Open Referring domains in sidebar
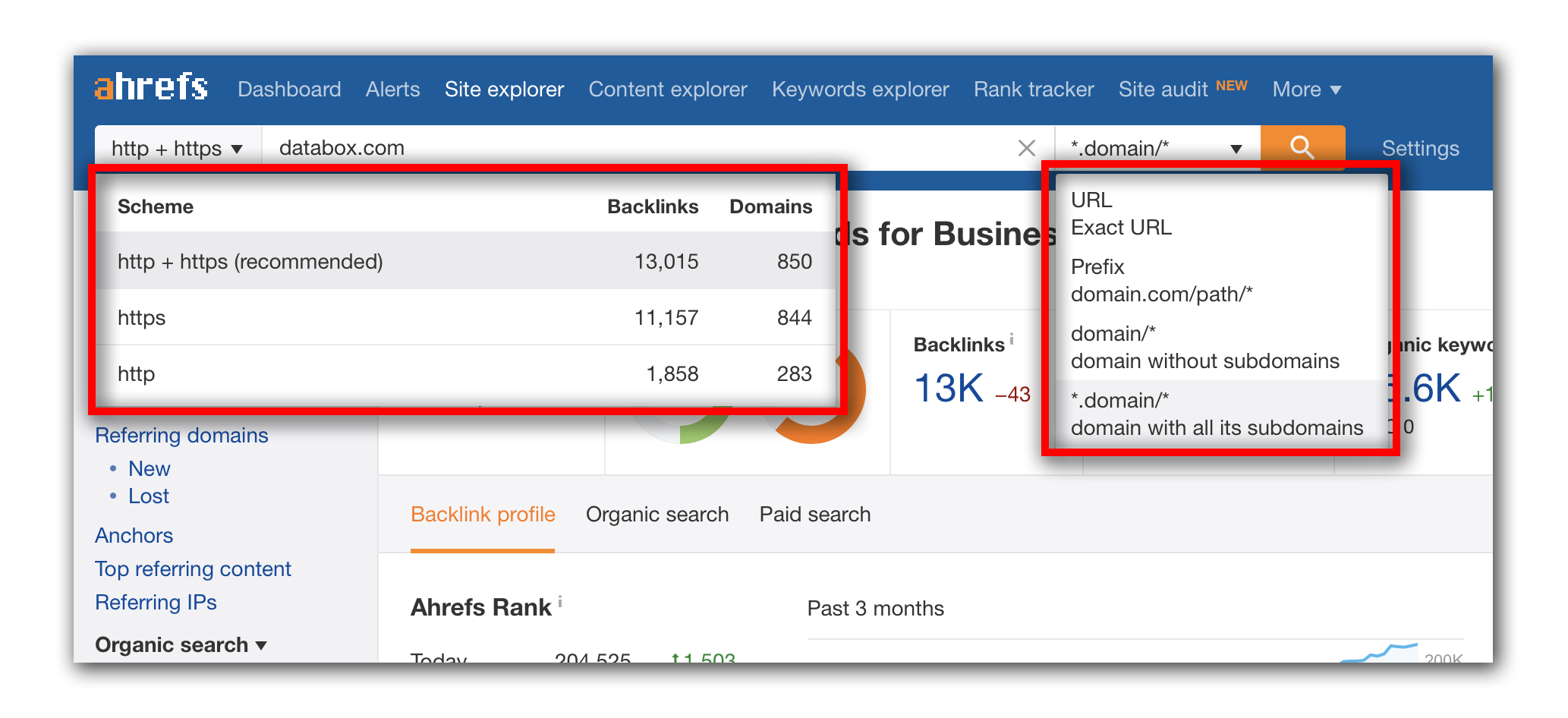The height and width of the screenshot is (718, 1568). (181, 436)
